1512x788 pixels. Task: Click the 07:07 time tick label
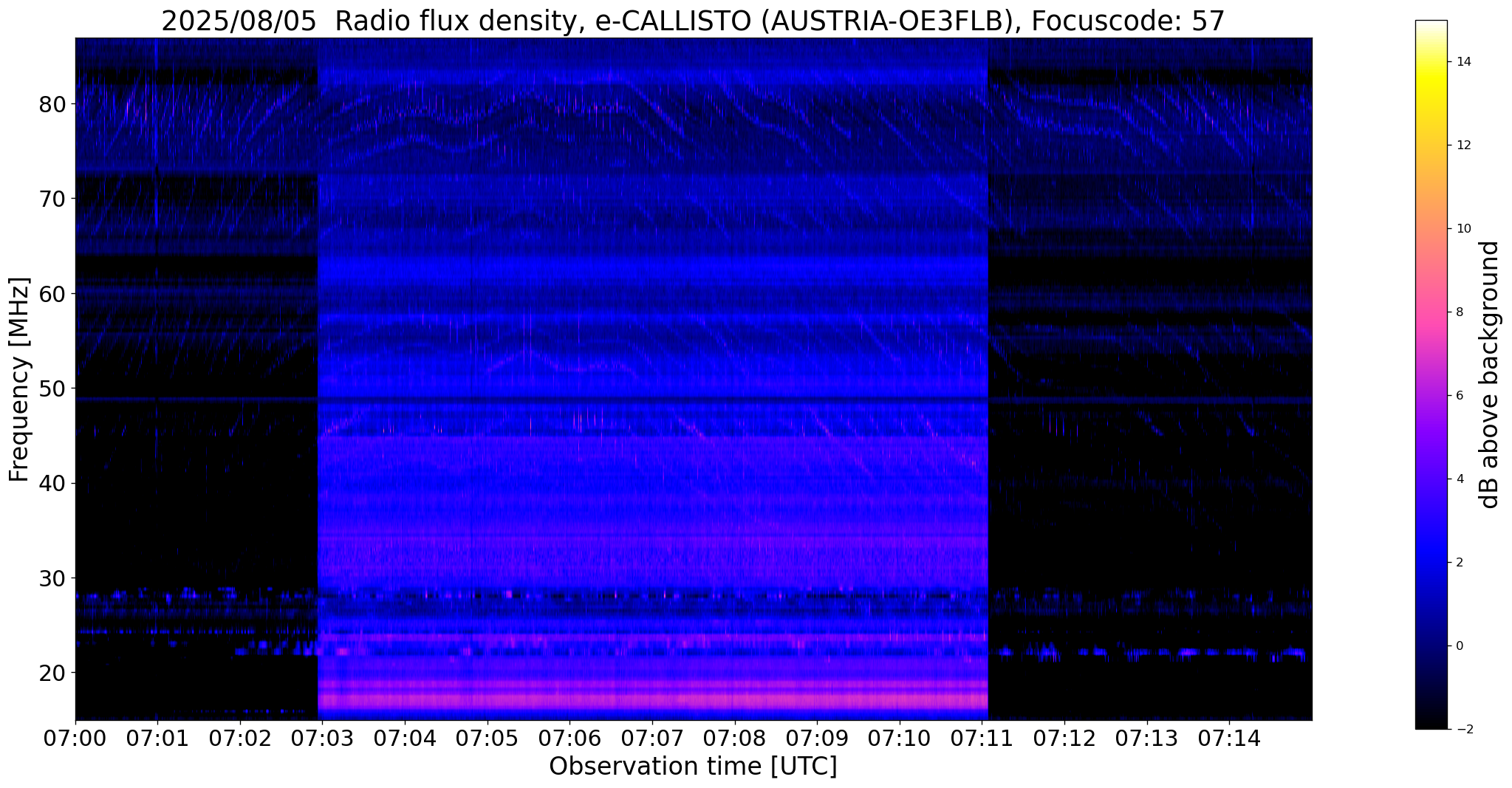click(x=652, y=739)
